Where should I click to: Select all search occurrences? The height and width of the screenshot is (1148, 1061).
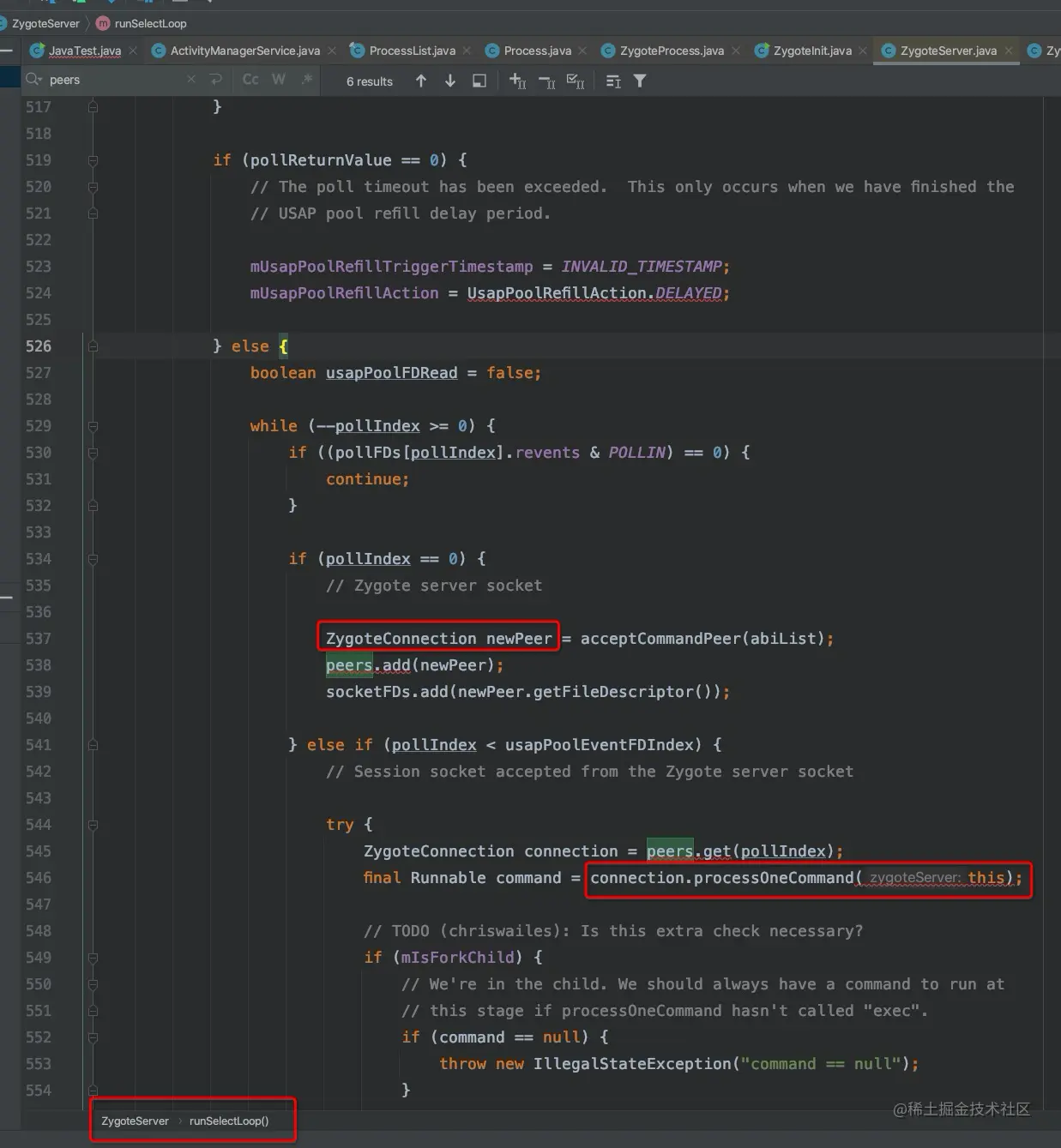click(576, 81)
